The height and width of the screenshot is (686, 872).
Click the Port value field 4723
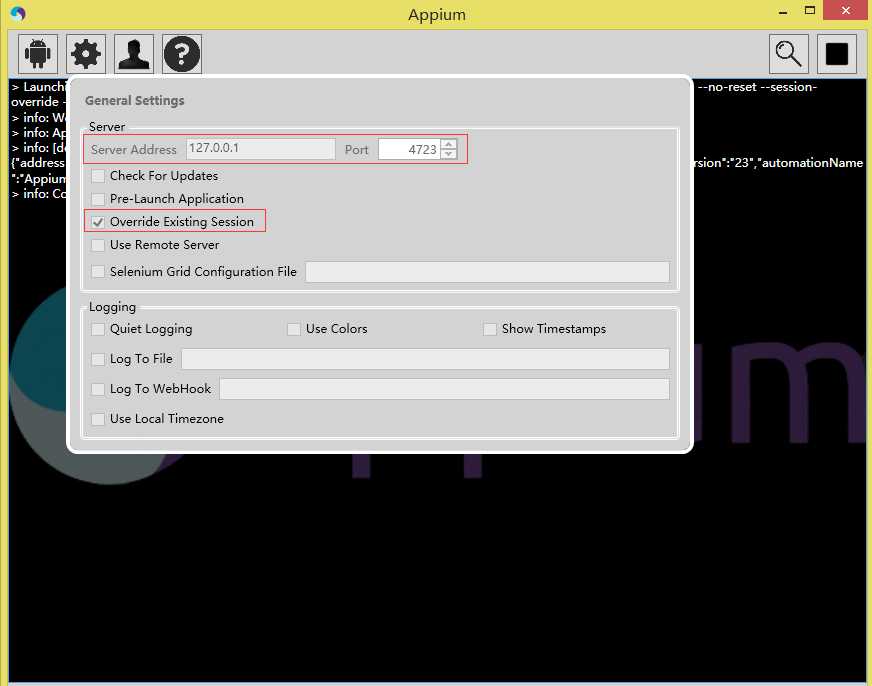[409, 150]
